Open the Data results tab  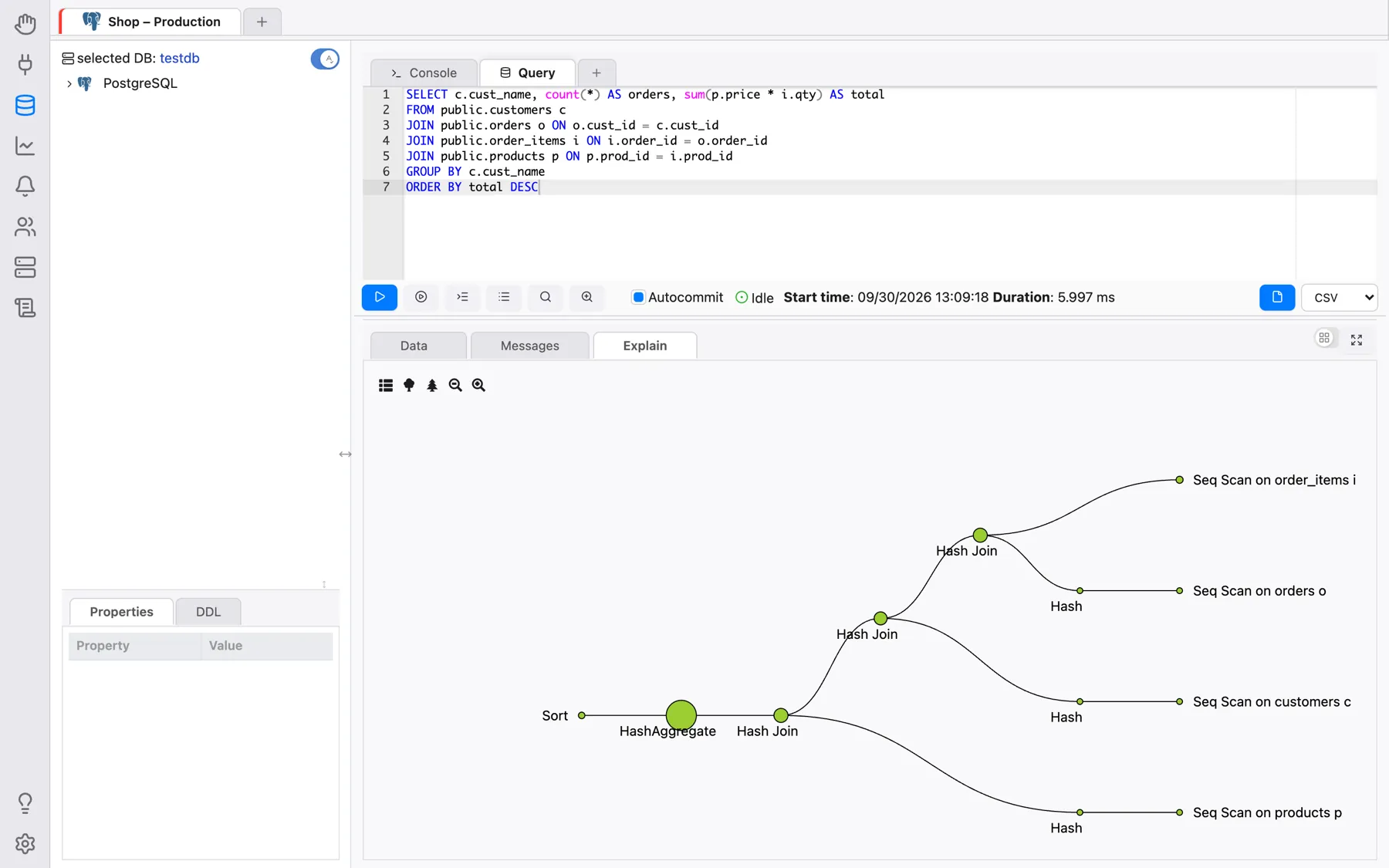tap(418, 346)
